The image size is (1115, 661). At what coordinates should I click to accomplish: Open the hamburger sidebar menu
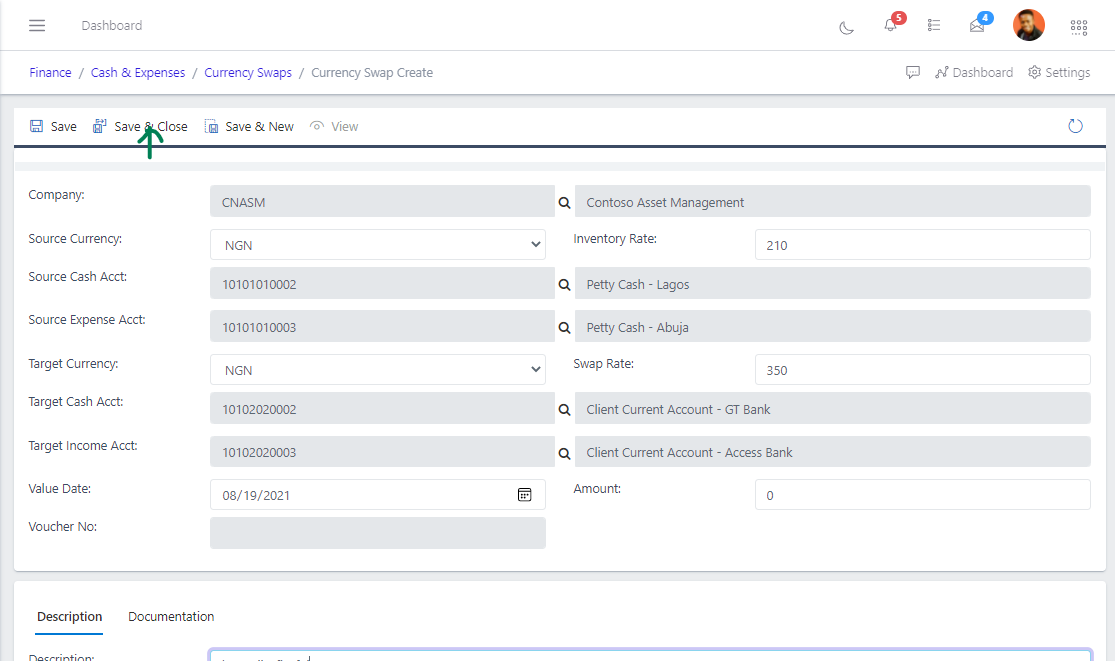tap(37, 25)
